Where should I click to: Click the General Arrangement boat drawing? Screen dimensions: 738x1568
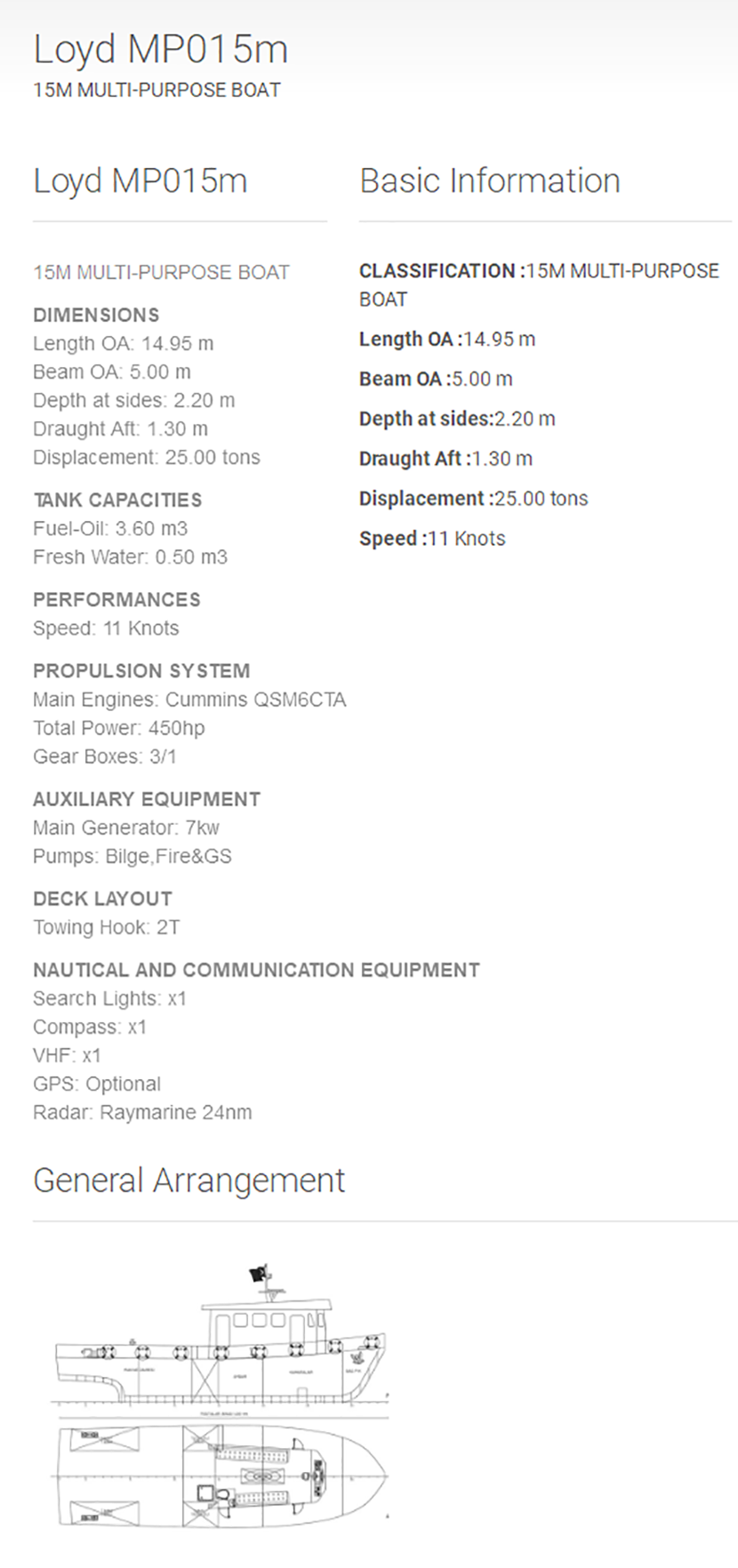click(220, 1396)
